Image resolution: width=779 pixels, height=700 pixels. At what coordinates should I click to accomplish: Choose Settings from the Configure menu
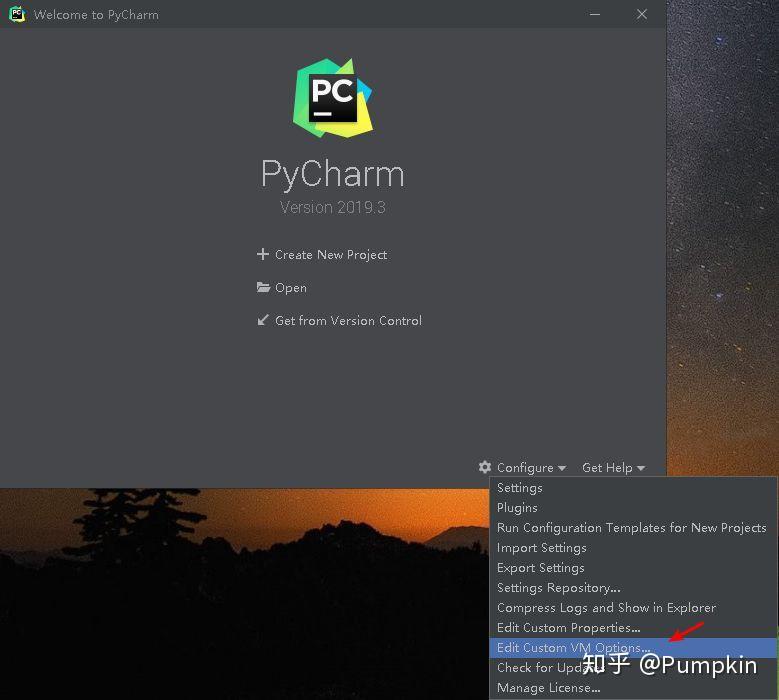pyautogui.click(x=633, y=488)
